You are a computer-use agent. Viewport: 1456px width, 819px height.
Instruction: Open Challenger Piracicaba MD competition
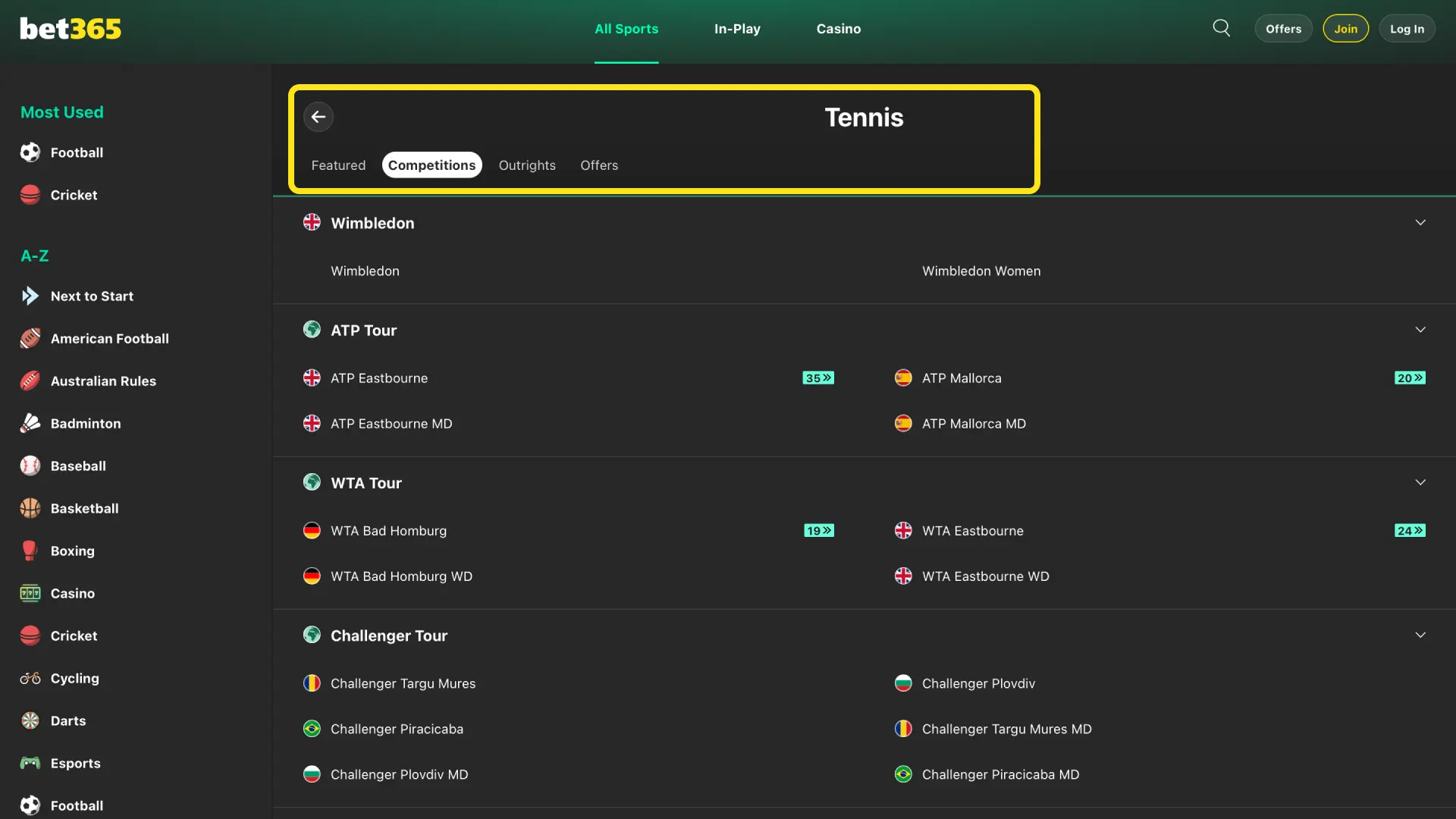click(x=1000, y=774)
